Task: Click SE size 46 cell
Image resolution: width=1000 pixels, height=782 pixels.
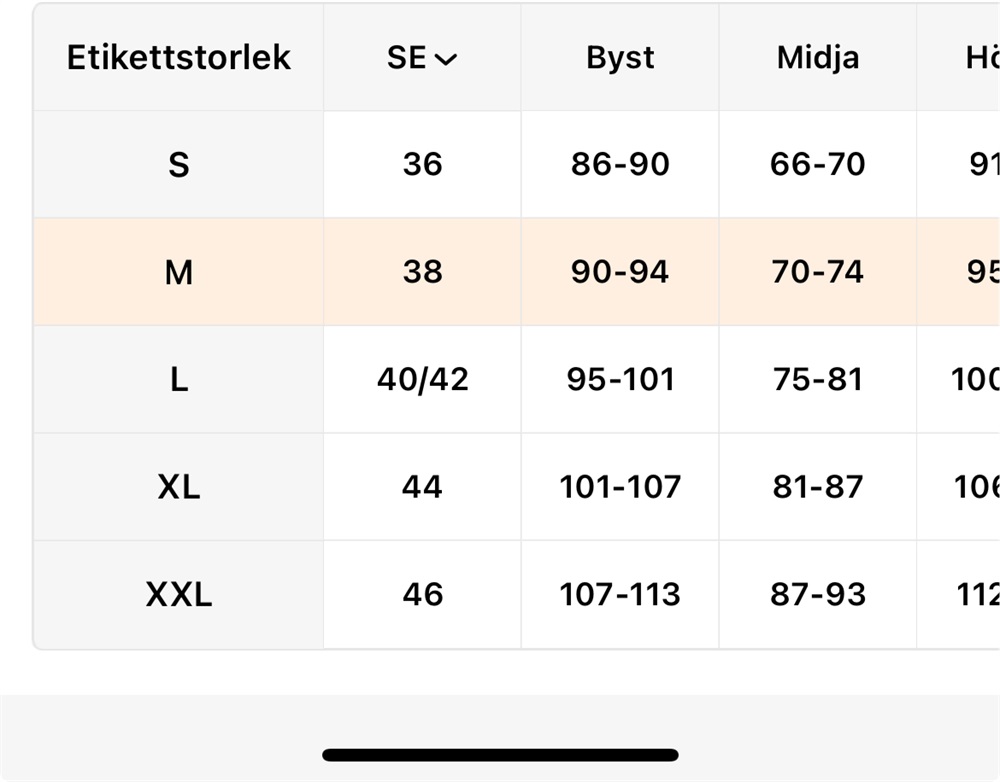Action: [x=422, y=595]
